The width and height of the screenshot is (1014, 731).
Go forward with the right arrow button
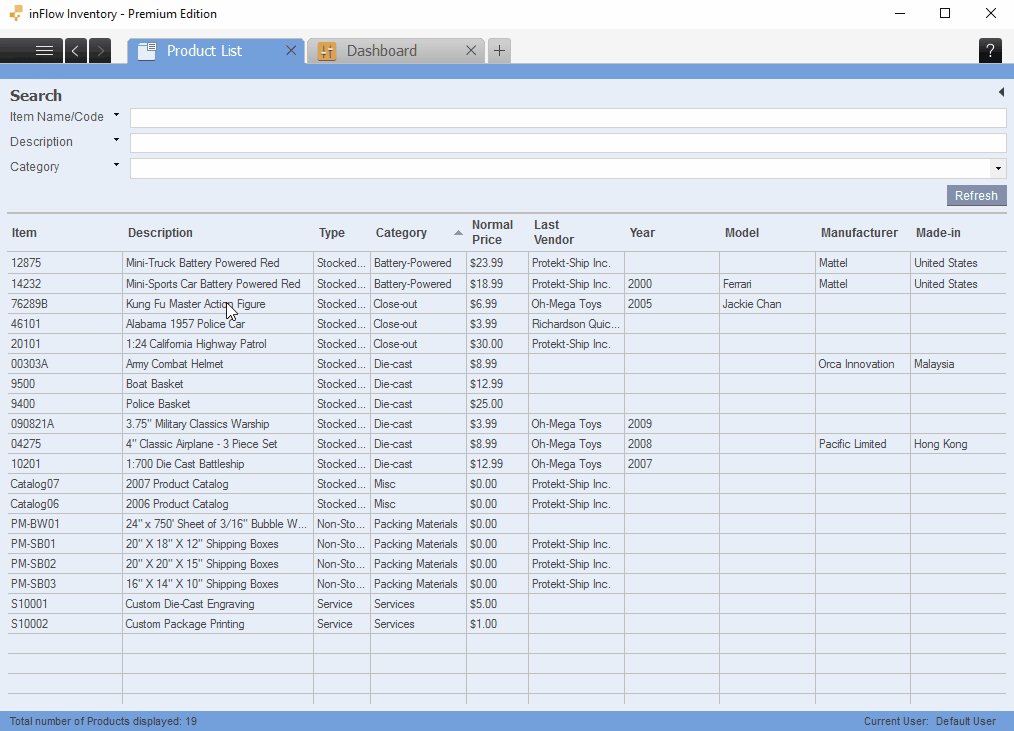(100, 50)
